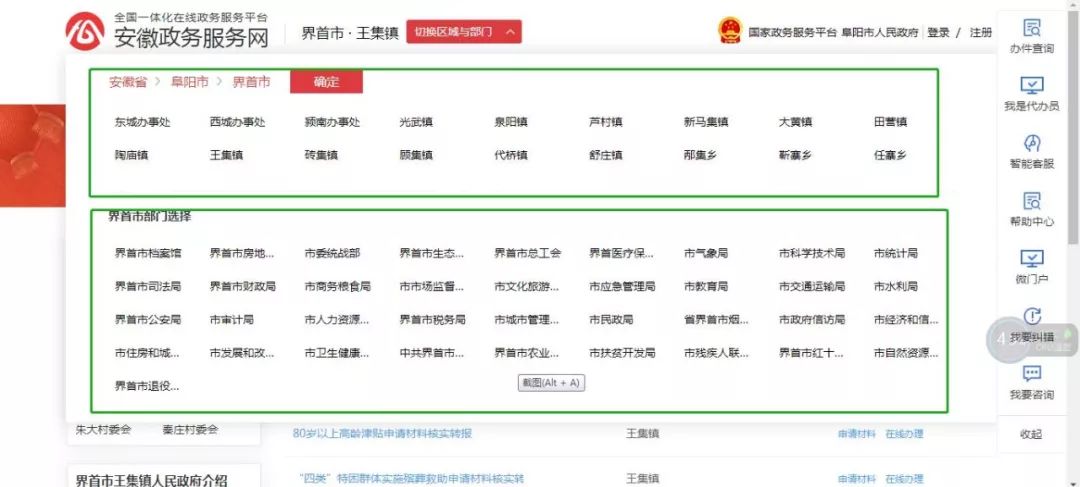Choose 界首市财政局 department
The image size is (1080, 487).
(243, 286)
